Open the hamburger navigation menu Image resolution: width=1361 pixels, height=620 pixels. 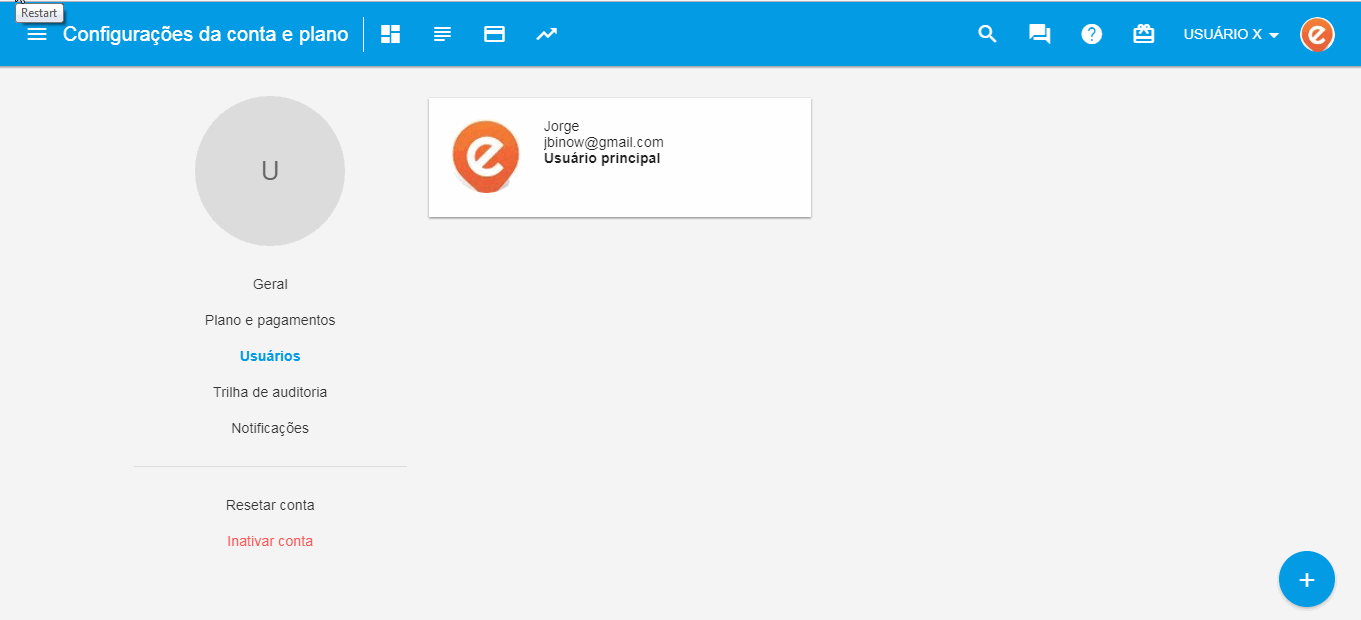pos(37,34)
